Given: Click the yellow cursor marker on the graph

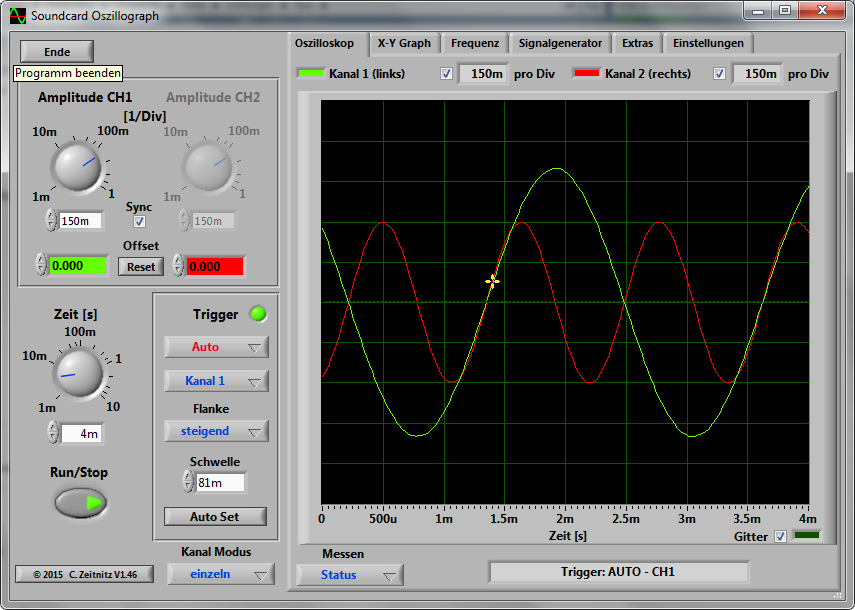Looking at the screenshot, I should (x=492, y=281).
